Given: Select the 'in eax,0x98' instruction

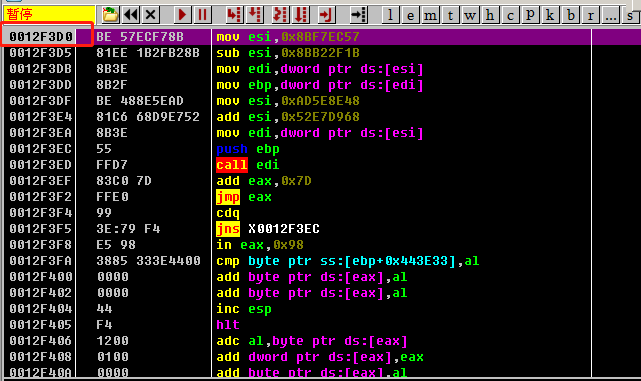Looking at the screenshot, I should click(260, 245).
